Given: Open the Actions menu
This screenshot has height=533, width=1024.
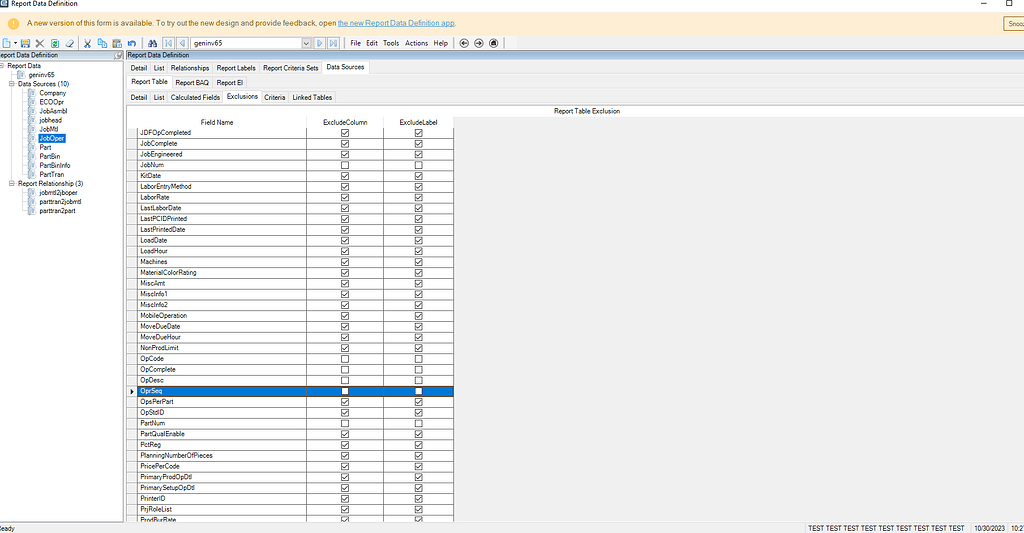Looking at the screenshot, I should coord(416,43).
